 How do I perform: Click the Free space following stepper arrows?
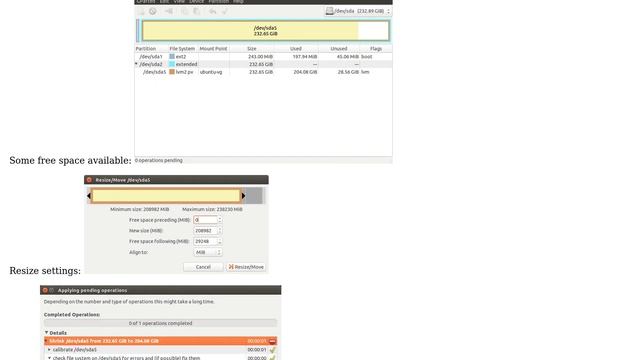[x=220, y=242]
